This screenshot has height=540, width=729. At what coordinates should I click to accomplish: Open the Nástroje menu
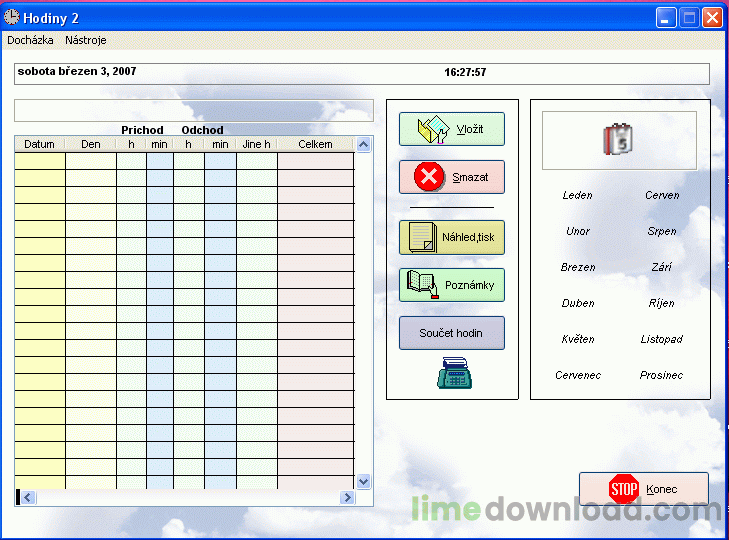point(86,40)
